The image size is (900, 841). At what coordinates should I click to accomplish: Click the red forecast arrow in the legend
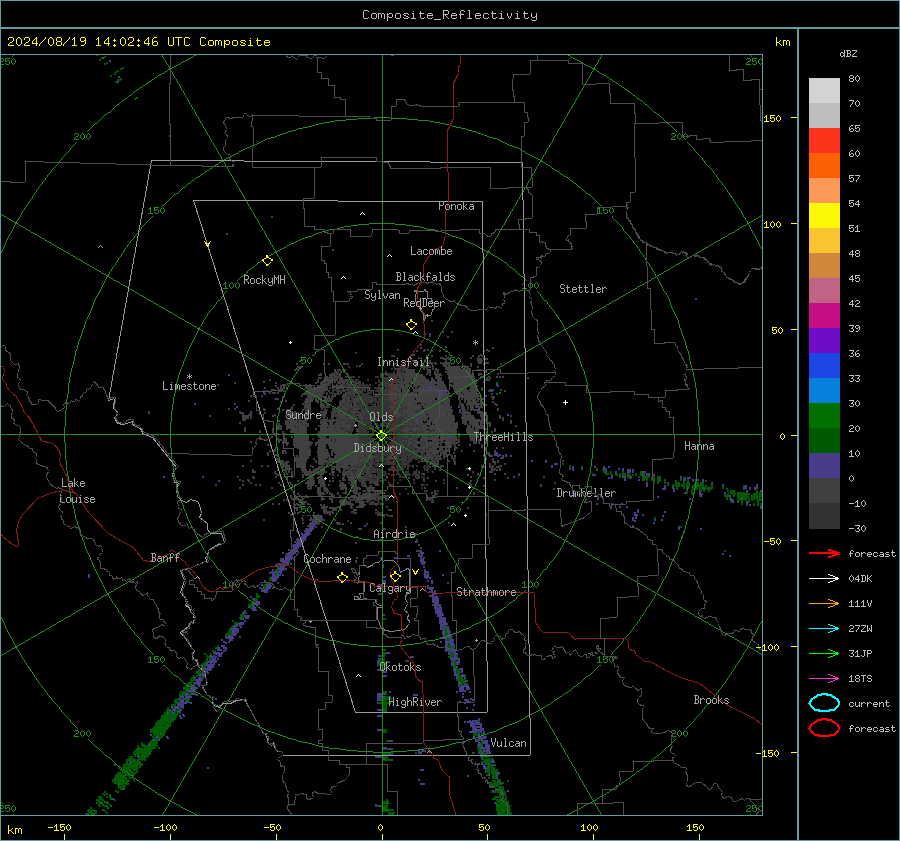click(x=824, y=553)
